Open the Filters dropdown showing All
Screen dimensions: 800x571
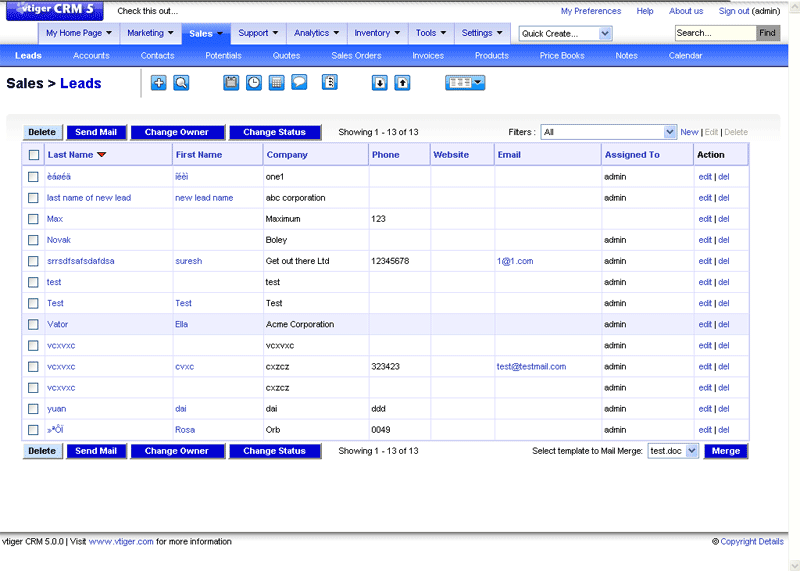click(x=609, y=132)
